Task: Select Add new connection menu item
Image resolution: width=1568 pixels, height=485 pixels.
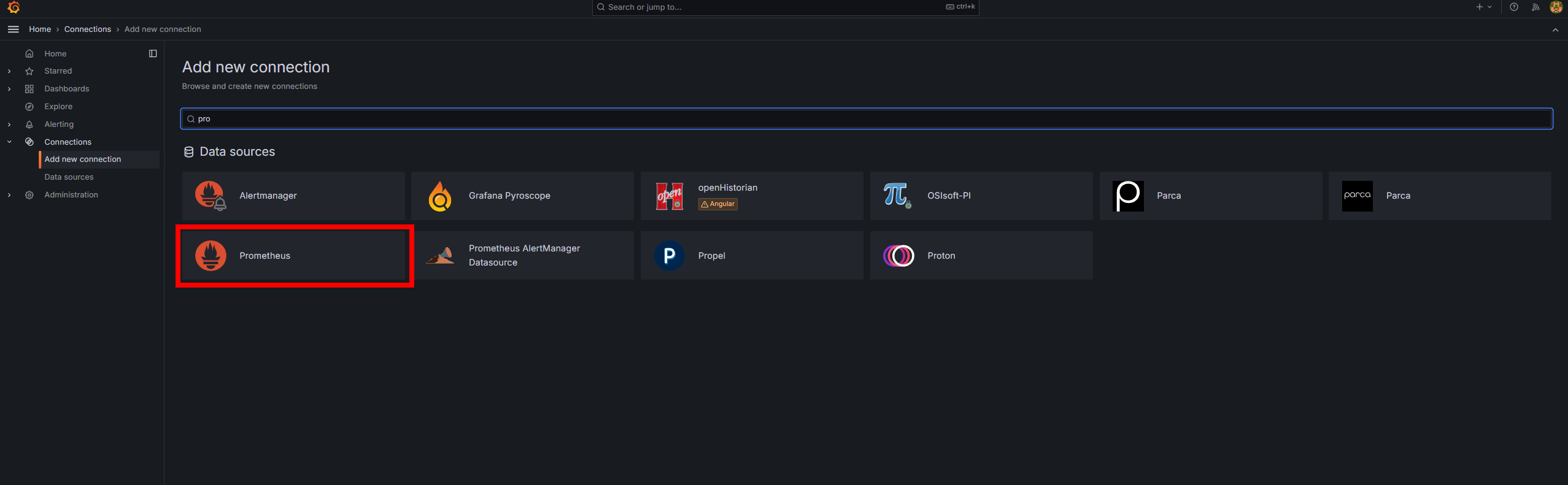Action: point(99,159)
